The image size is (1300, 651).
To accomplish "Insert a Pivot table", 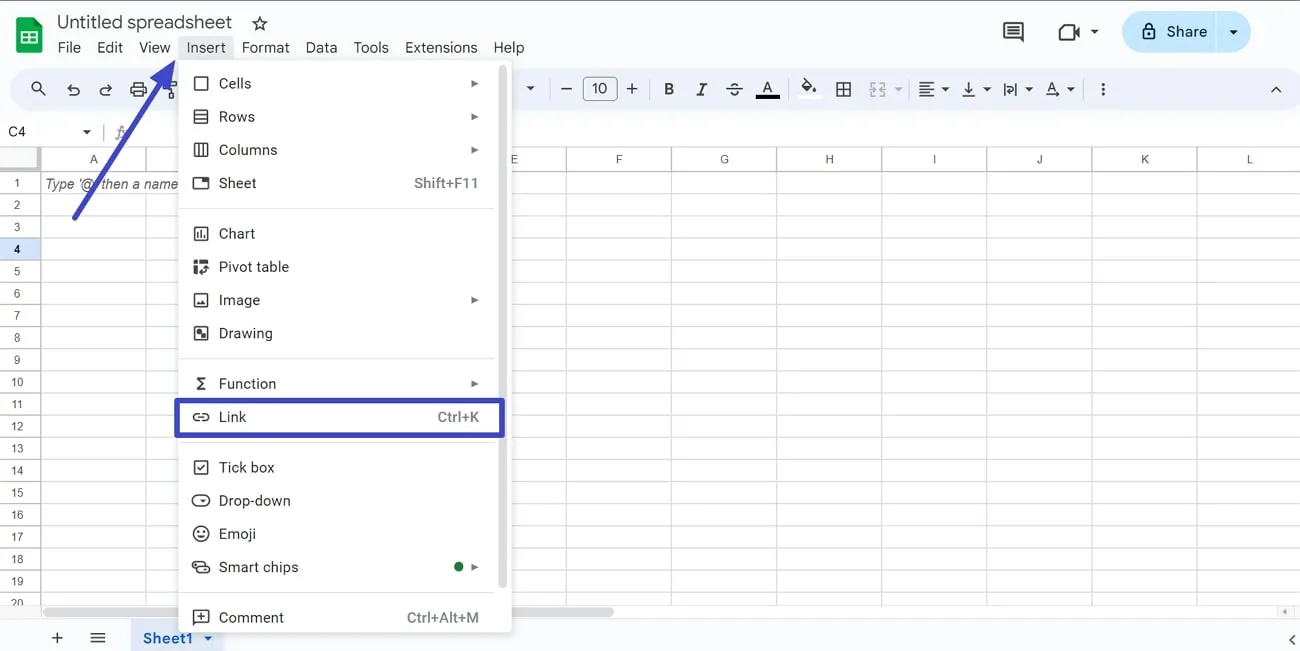I will [337, 267].
